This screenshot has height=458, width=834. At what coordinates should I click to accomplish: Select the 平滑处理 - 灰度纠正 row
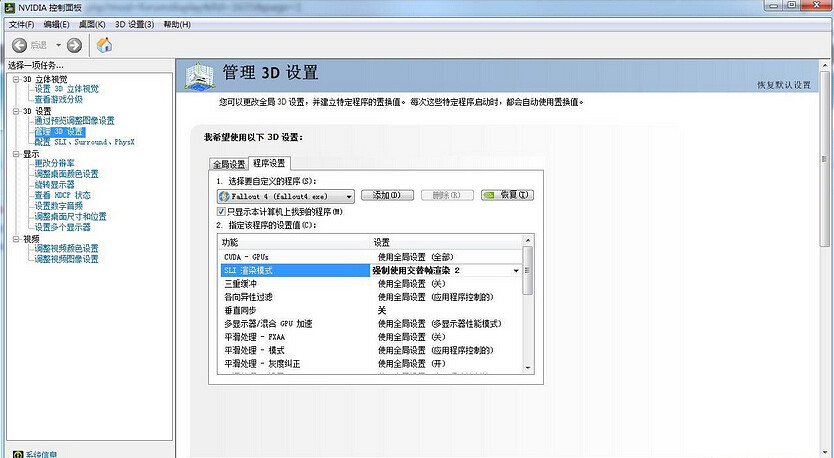(371, 364)
